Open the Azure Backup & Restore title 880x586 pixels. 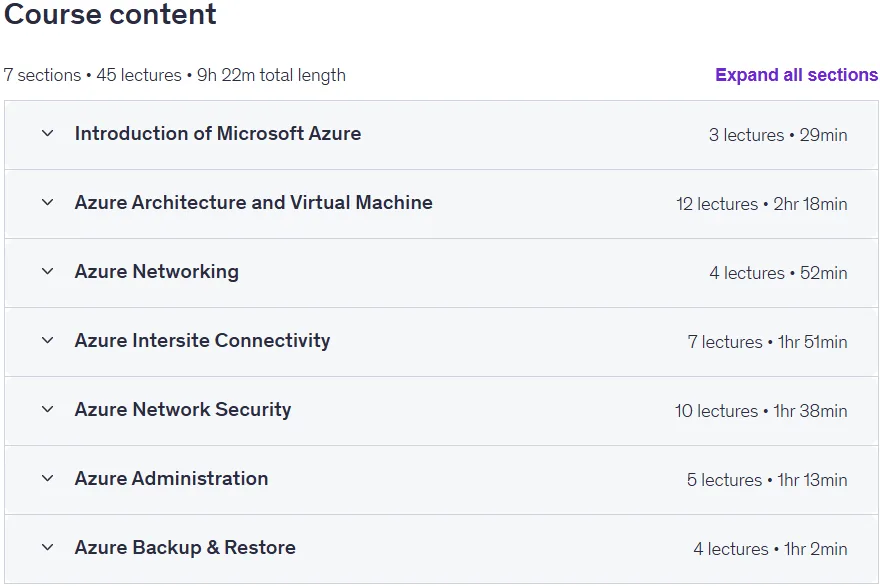(185, 548)
